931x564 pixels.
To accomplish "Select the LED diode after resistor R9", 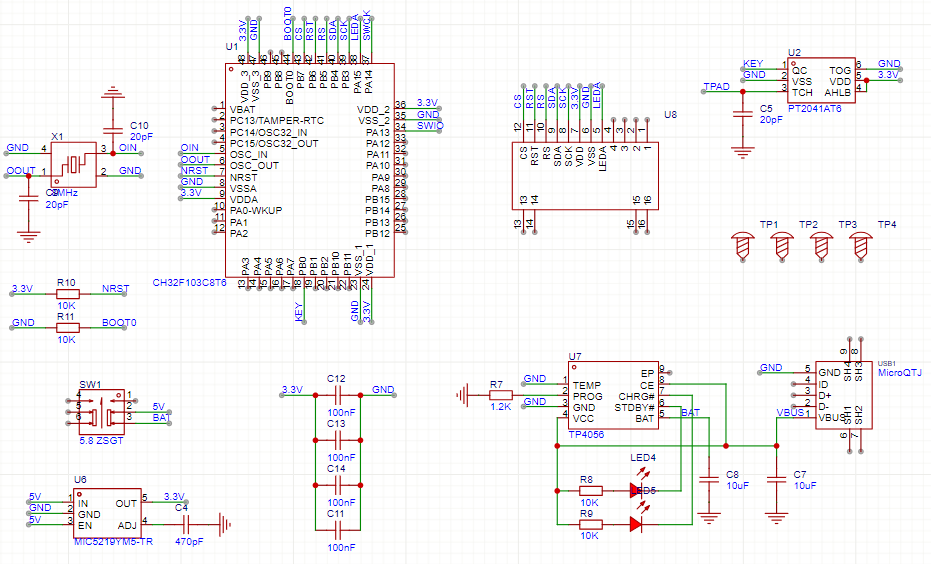I will click(x=636, y=524).
